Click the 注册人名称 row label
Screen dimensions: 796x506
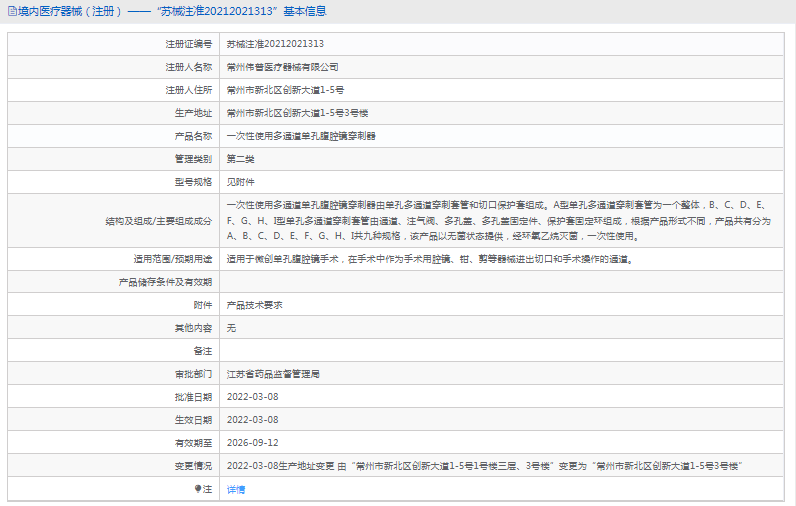tap(188, 67)
